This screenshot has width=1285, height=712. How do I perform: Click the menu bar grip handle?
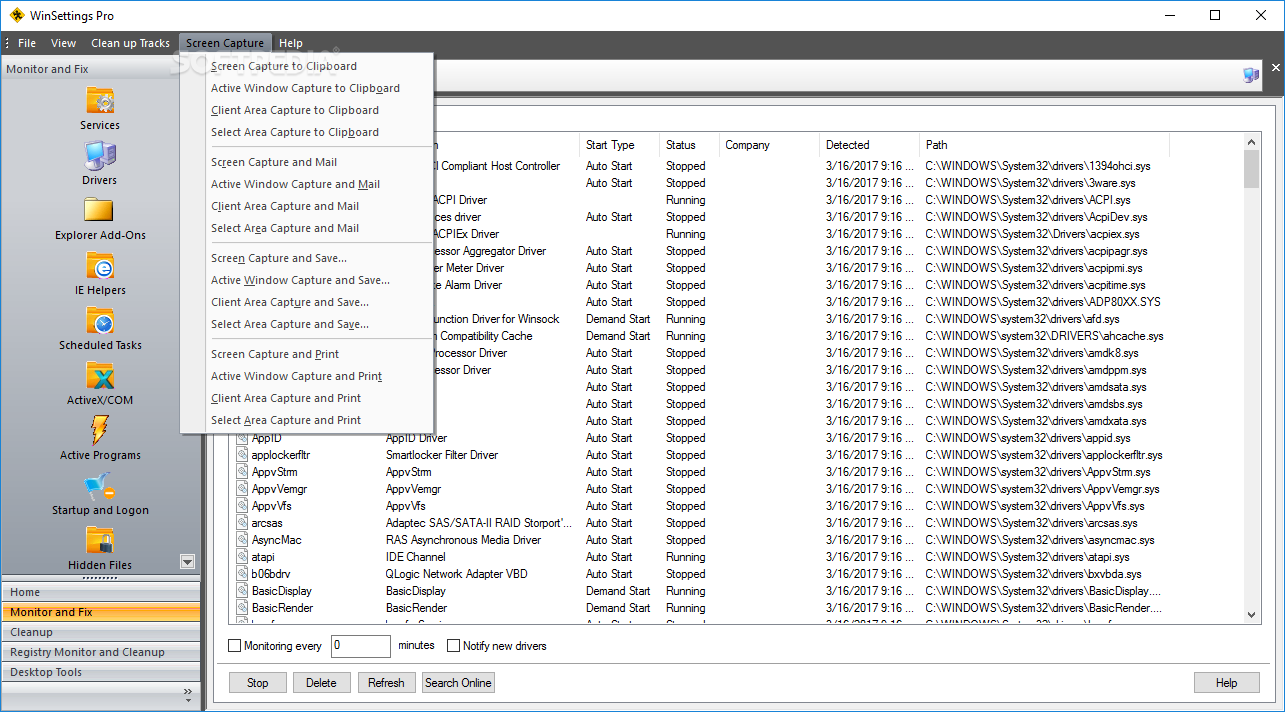[x=7, y=43]
